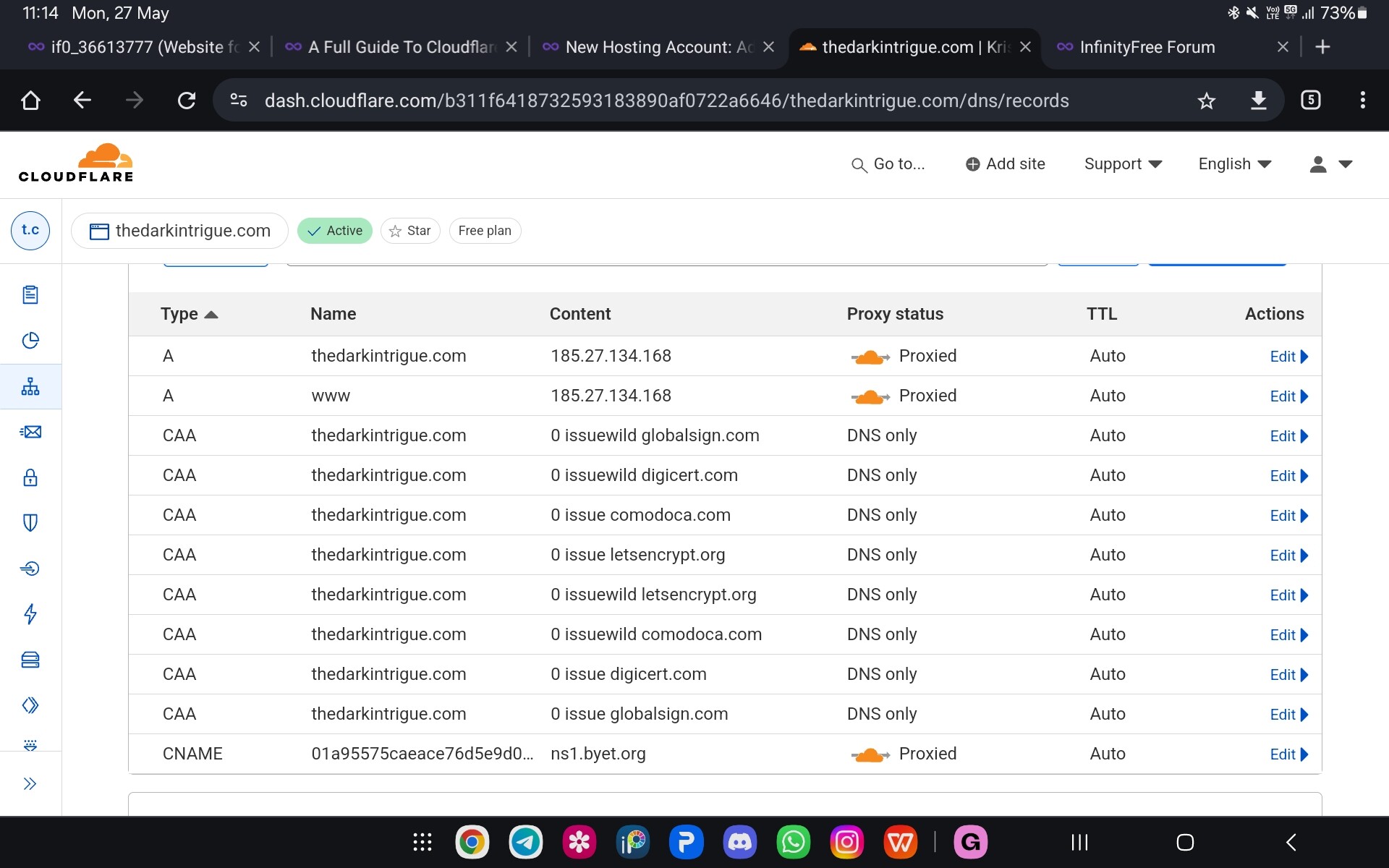Open the Email envelope icon in sidebar

[30, 432]
